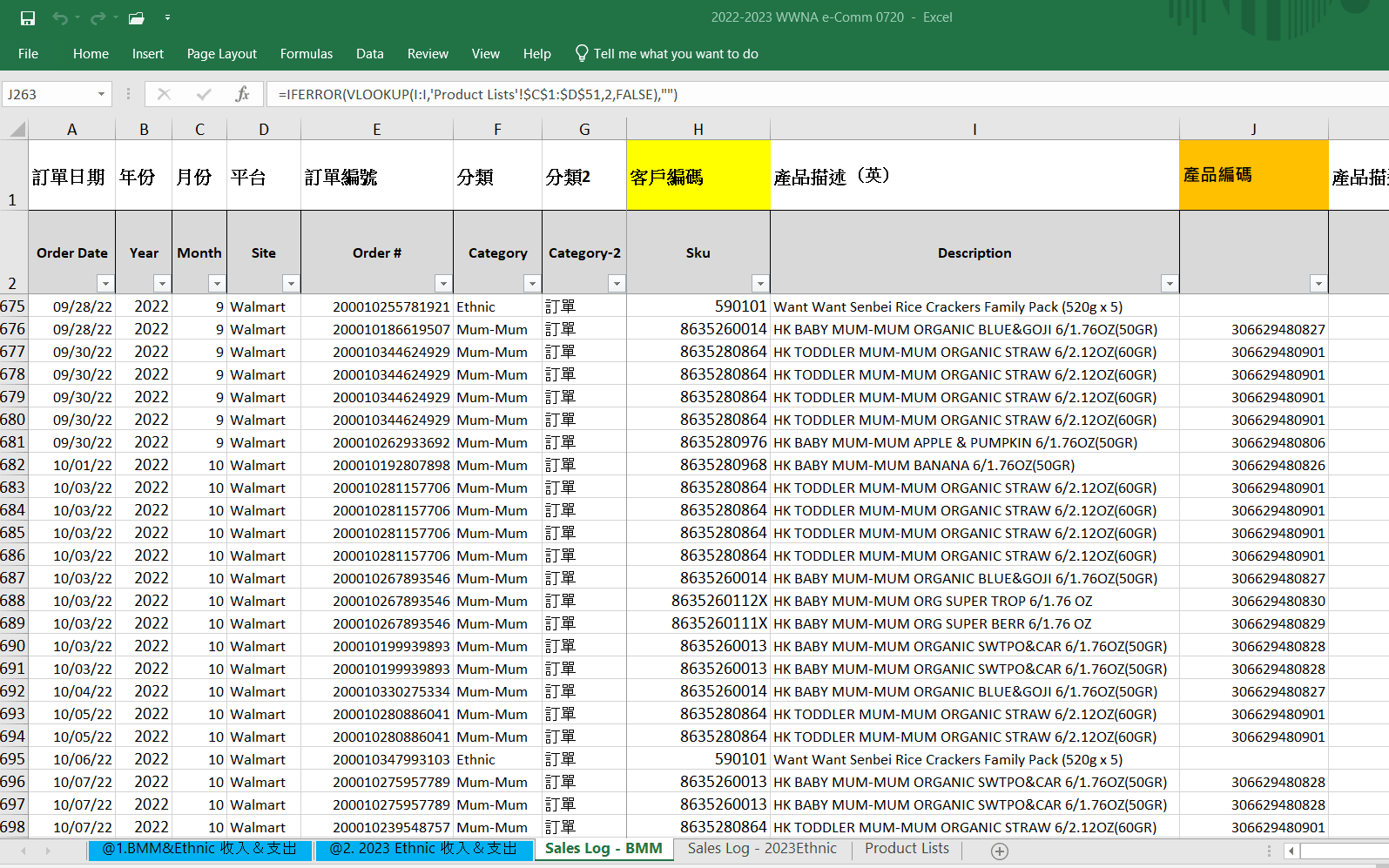Screen dimensions: 1389x868
Task: Expand the Name Box dropdown
Action: click(x=101, y=94)
